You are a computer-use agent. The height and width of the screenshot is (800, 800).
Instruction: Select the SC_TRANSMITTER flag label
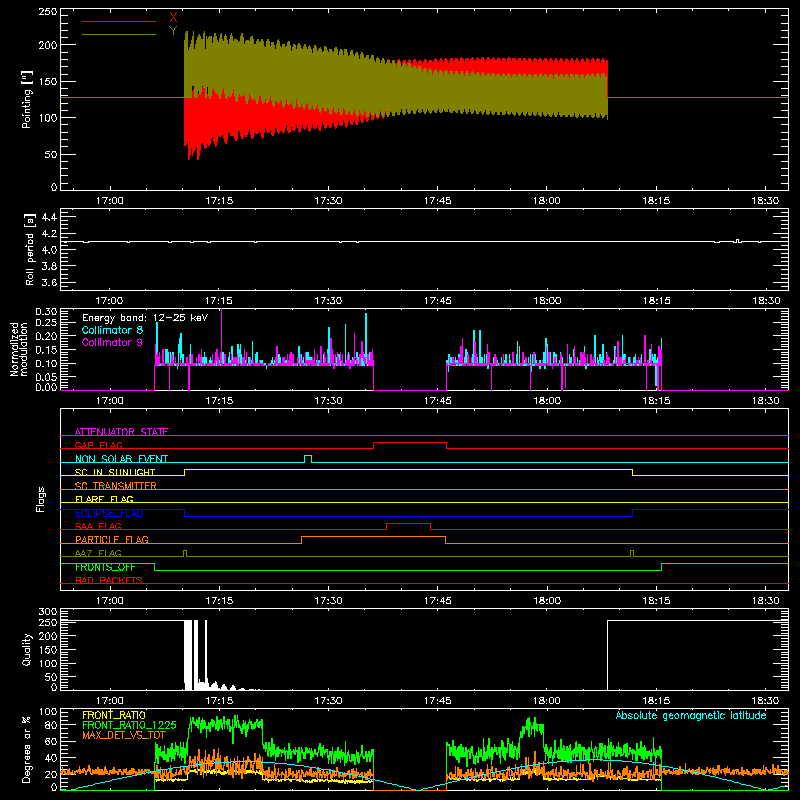(x=116, y=486)
